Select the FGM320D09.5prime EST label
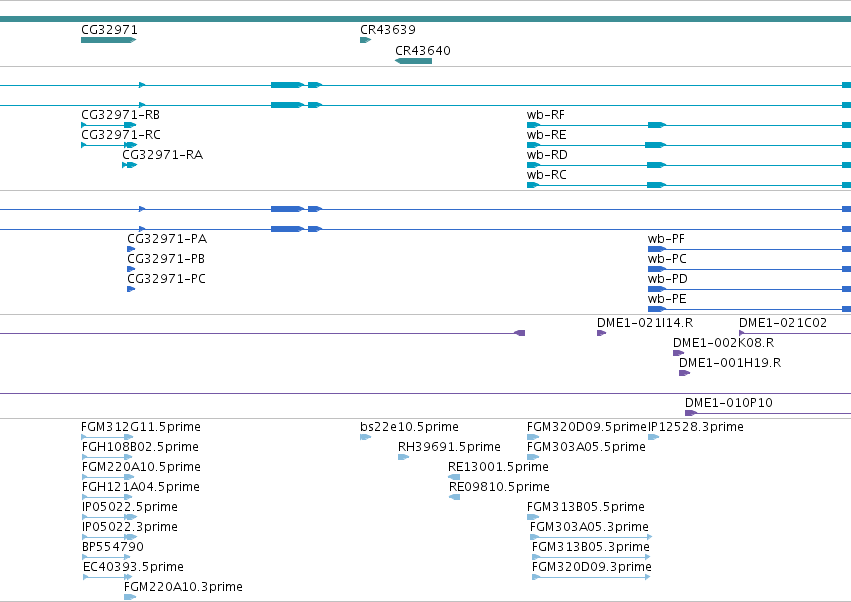 (x=587, y=427)
